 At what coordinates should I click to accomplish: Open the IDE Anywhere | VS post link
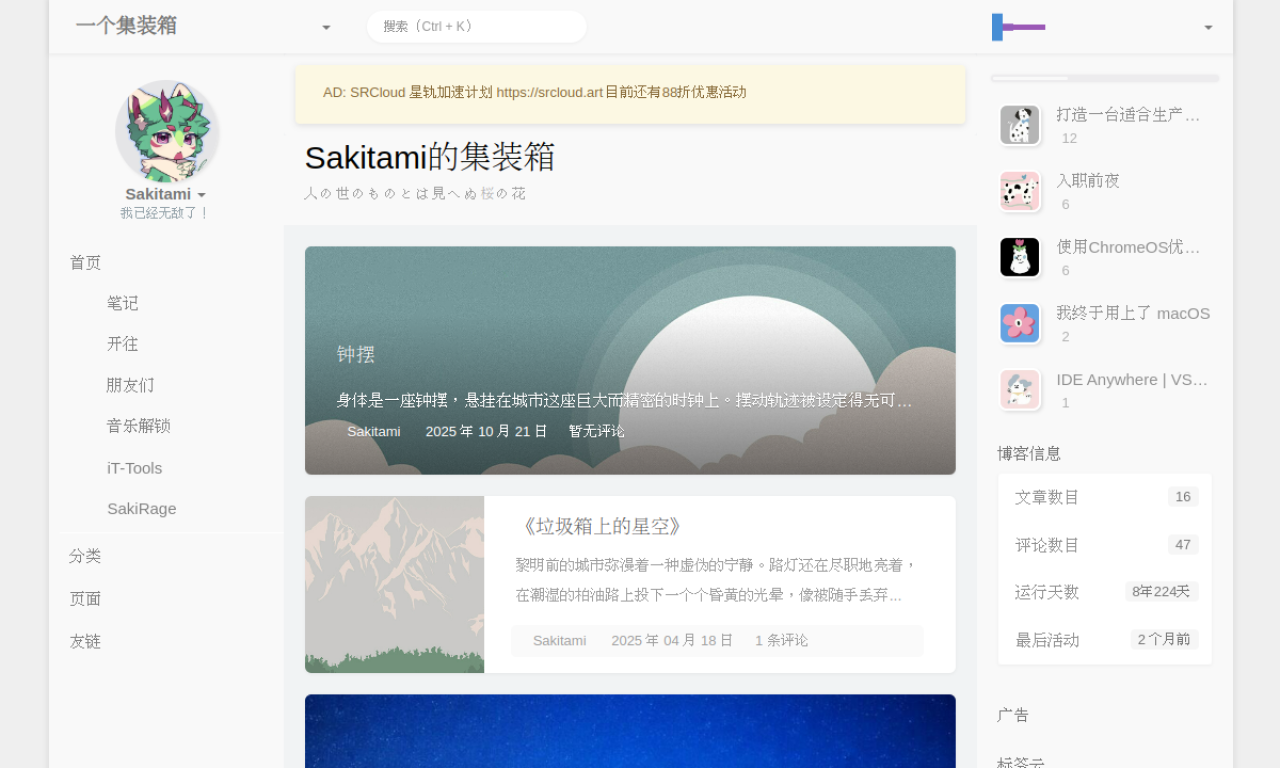pos(1132,379)
